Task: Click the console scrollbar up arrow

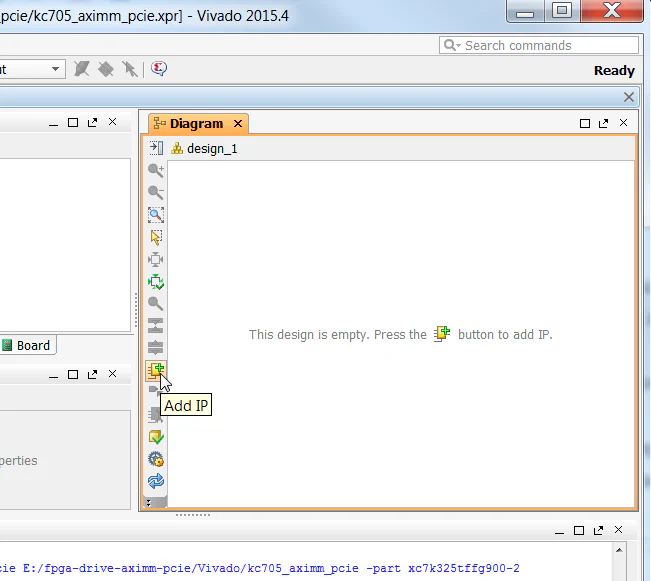Action: 619,550
